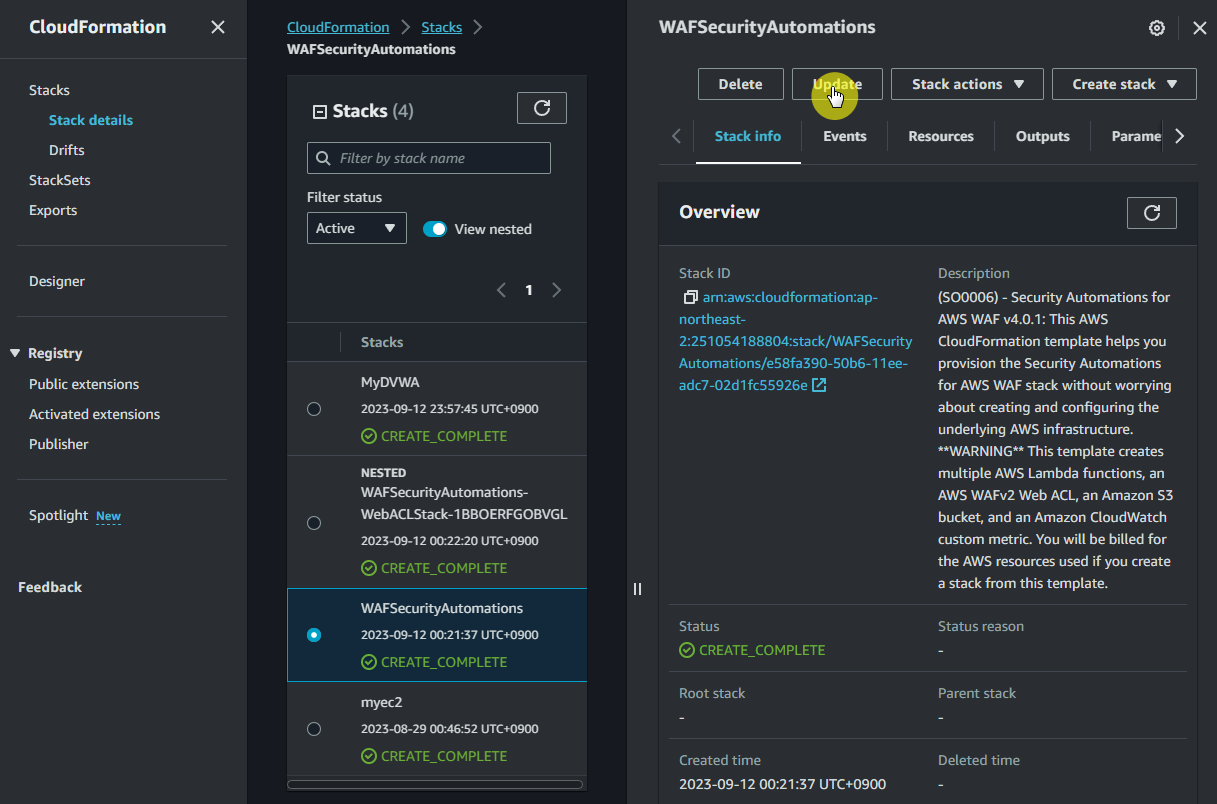The width and height of the screenshot is (1217, 804).
Task: Click the Stacks column header
Action: 382,342
